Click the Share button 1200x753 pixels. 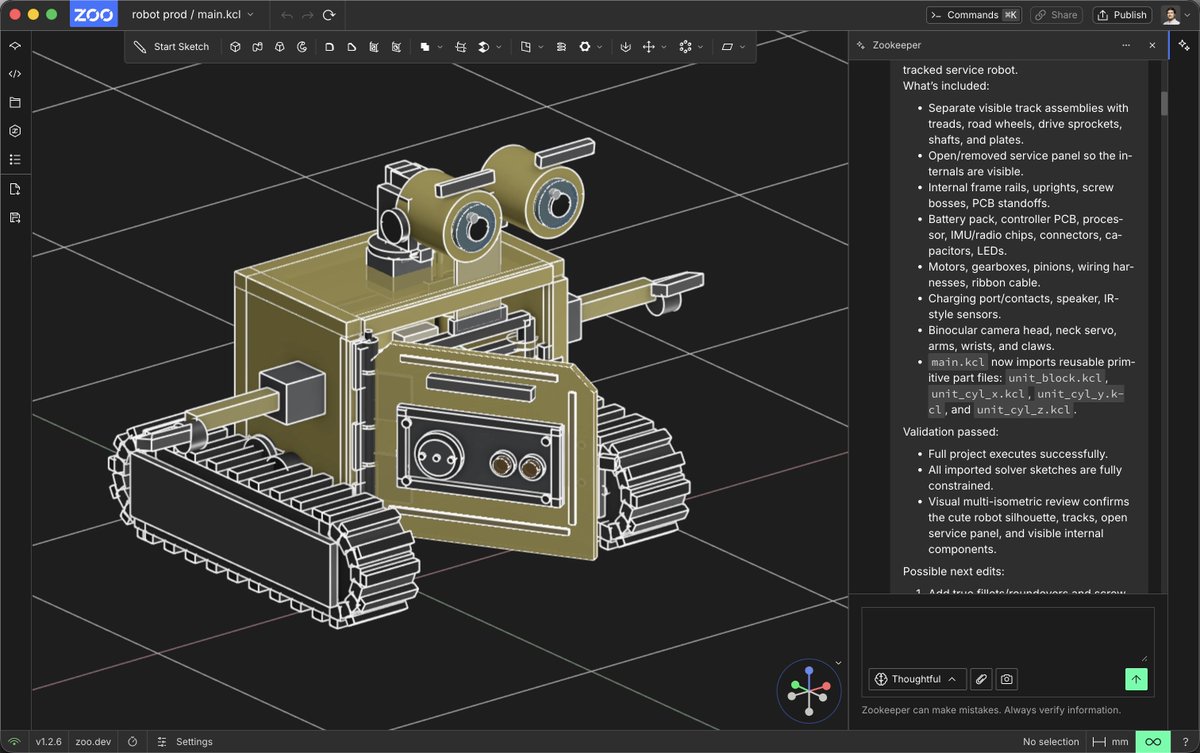pos(1055,15)
